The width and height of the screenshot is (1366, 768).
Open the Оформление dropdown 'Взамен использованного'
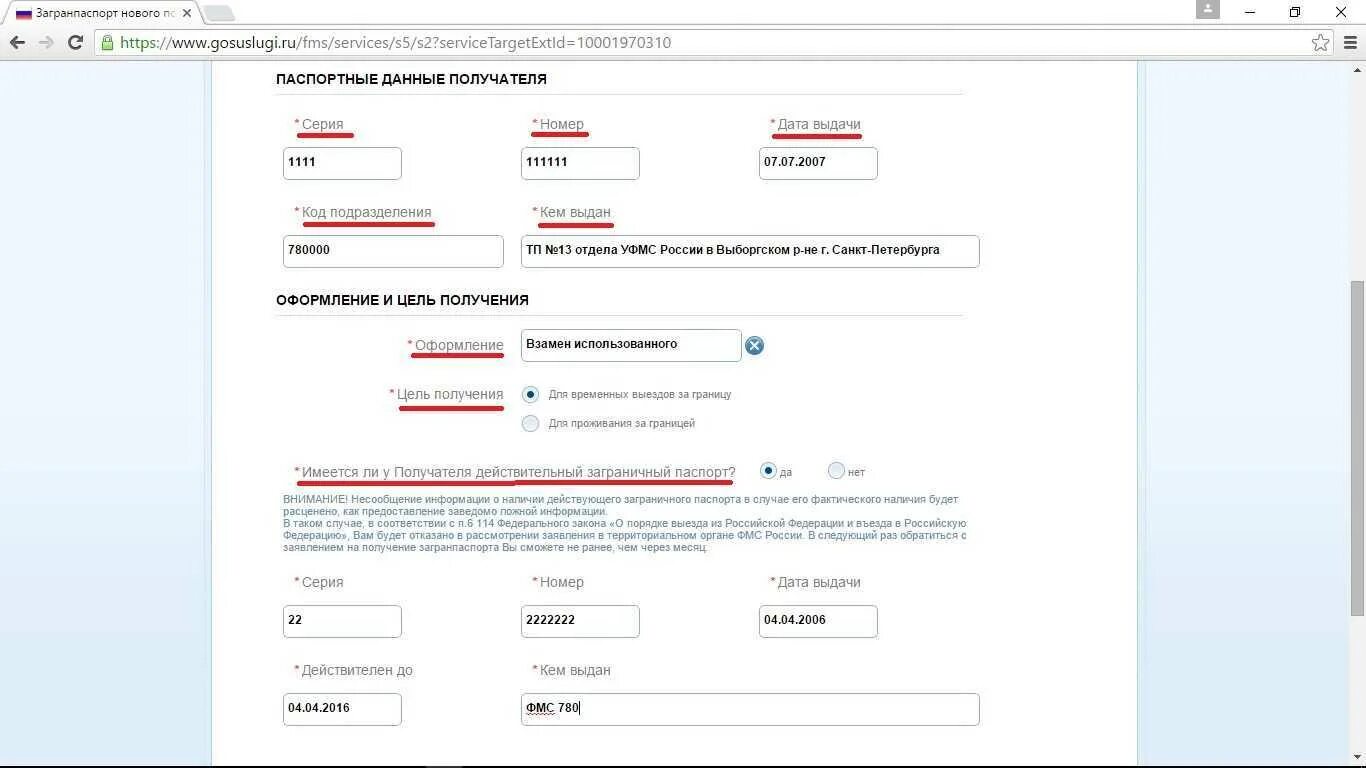pyautogui.click(x=631, y=345)
